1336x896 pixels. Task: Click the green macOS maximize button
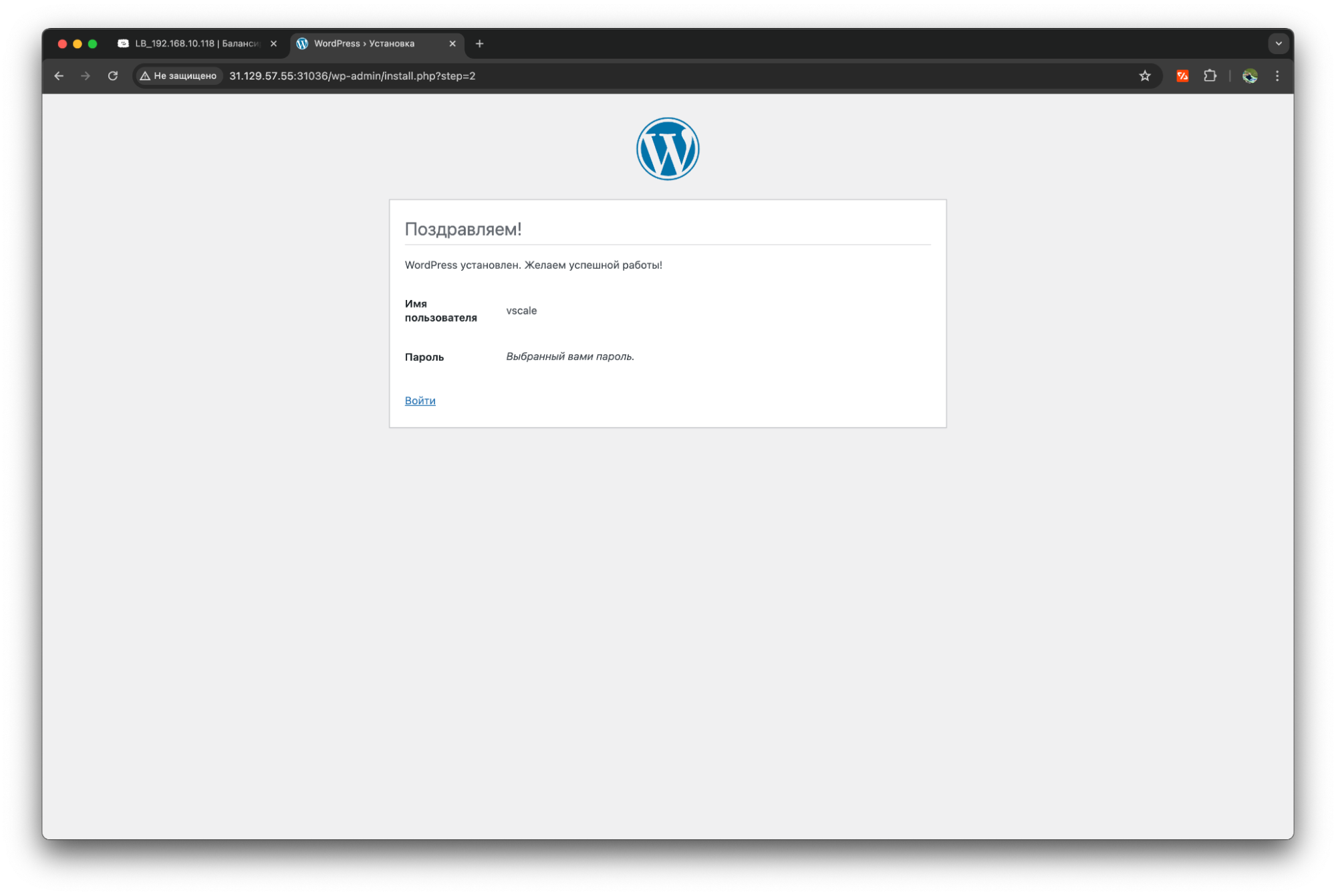click(92, 43)
